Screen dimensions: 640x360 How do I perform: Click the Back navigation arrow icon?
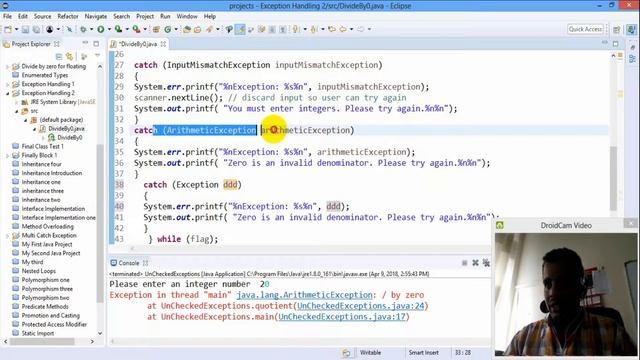343,29
